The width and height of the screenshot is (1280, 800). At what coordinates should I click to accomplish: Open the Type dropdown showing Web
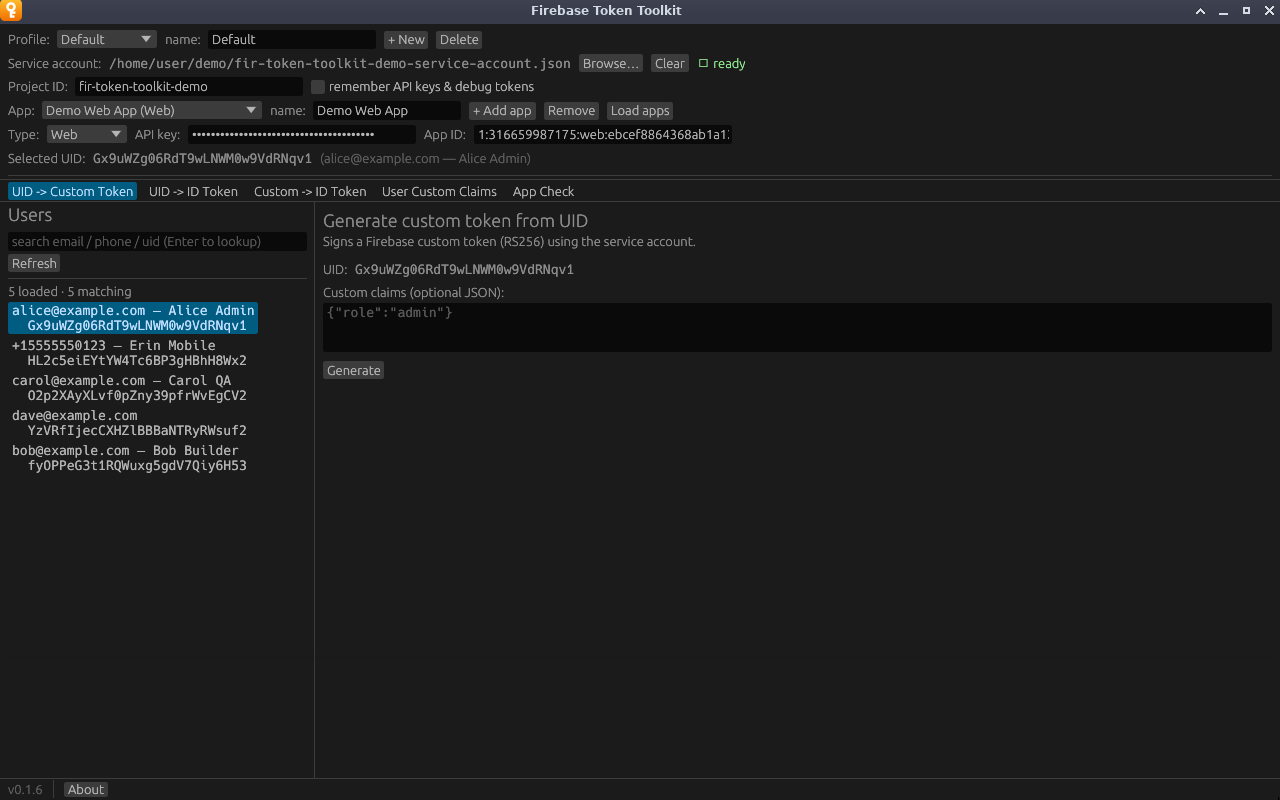click(x=86, y=134)
